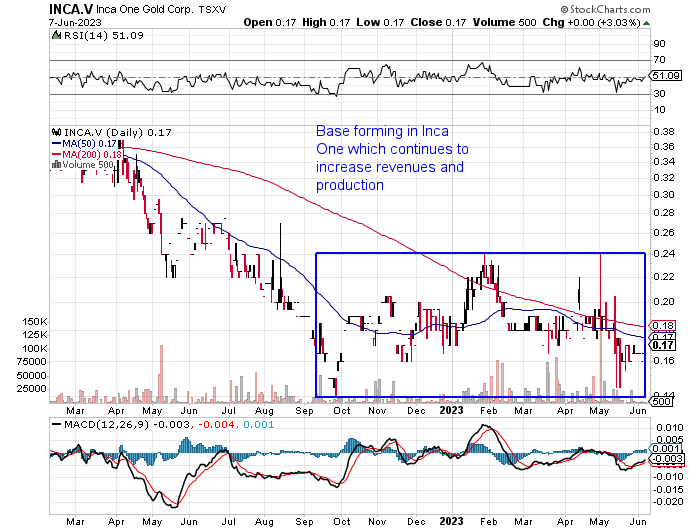The width and height of the screenshot is (700, 530).
Task: Click the Low 0.17 value
Action: [380, 22]
